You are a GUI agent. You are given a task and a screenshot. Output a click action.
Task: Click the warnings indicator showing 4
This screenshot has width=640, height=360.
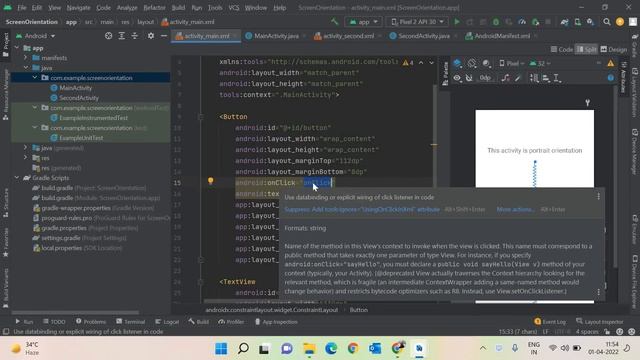tap(408, 62)
